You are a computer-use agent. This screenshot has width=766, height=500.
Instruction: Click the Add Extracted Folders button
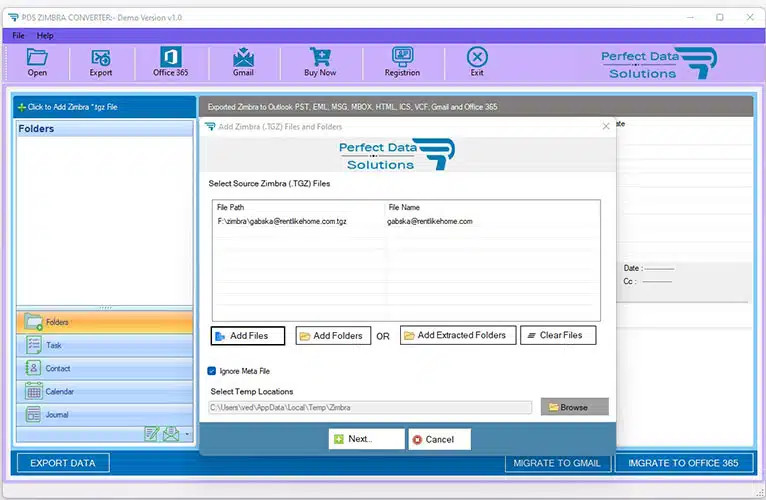tap(458, 335)
